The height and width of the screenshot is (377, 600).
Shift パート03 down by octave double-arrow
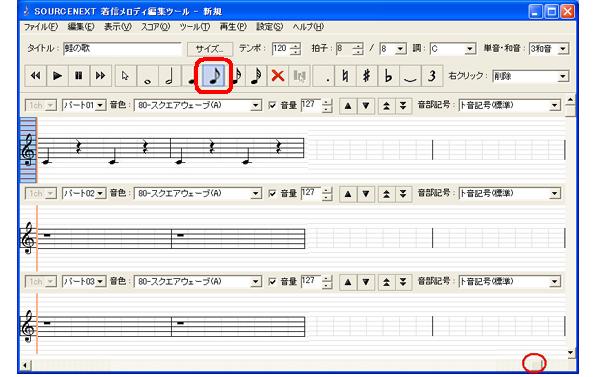(403, 282)
